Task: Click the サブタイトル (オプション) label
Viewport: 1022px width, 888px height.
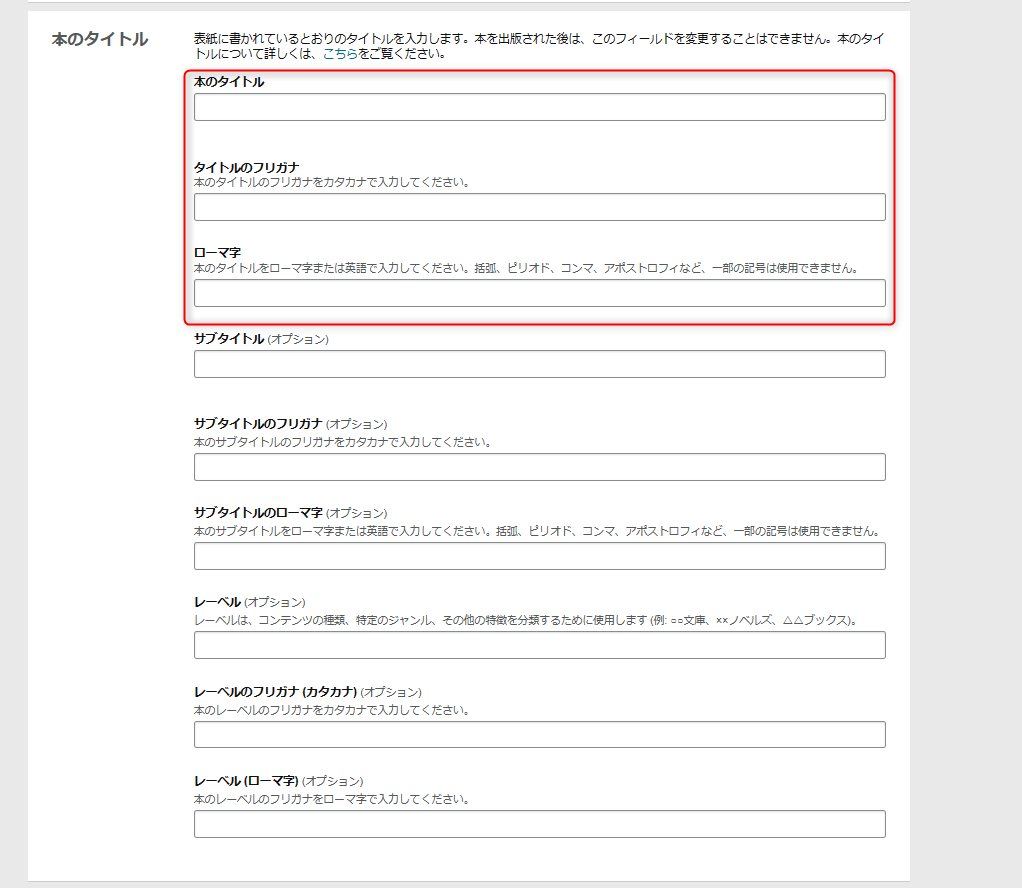Action: [261, 339]
